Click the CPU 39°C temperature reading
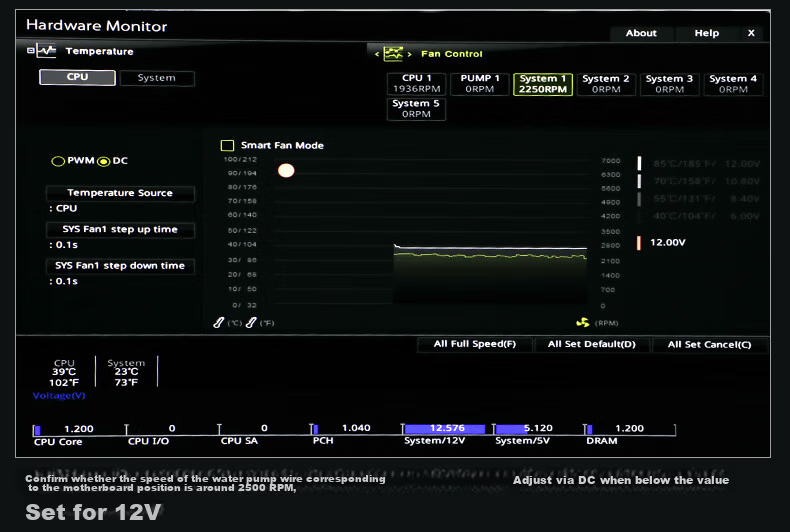Viewport: 790px width, 532px height. pyautogui.click(x=64, y=372)
